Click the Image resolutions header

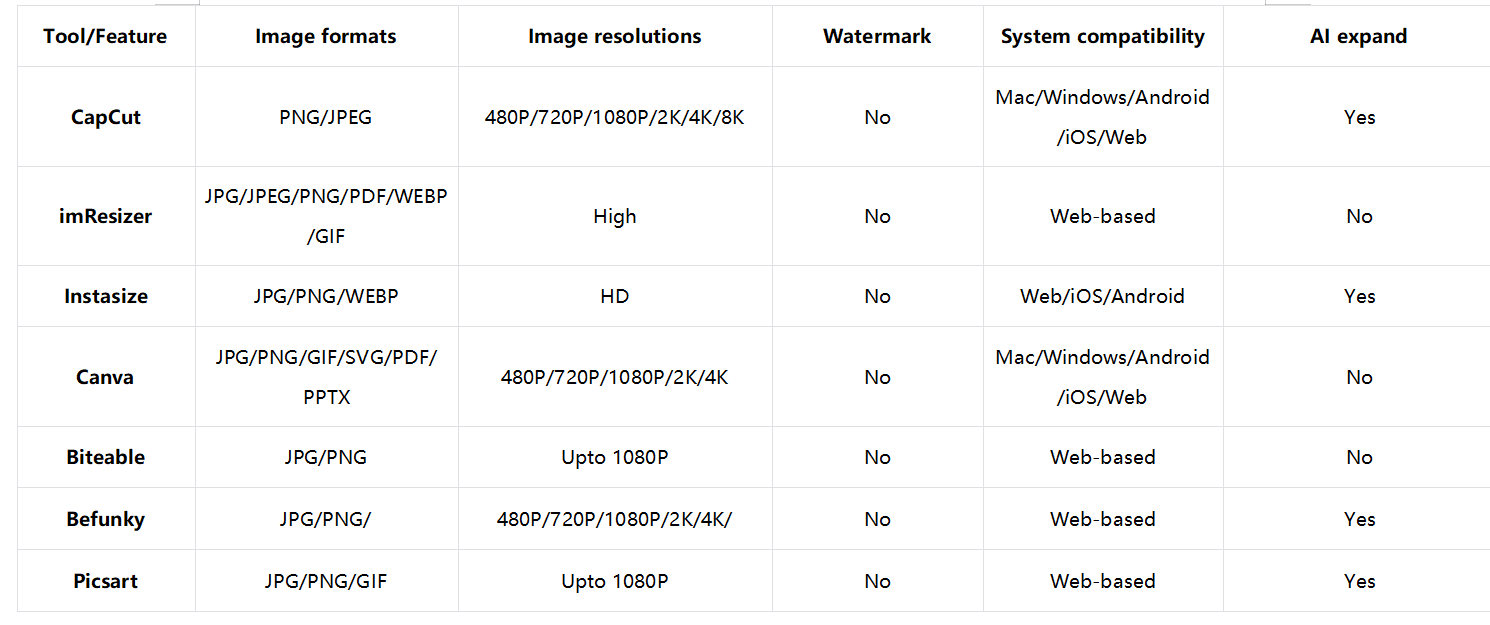(x=615, y=37)
